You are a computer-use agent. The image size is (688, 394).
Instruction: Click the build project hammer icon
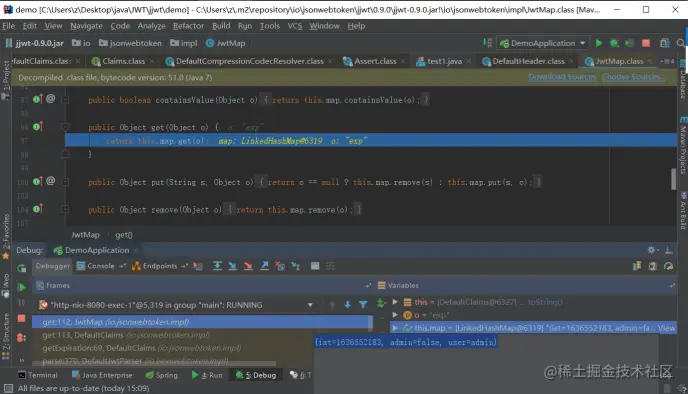click(487, 43)
